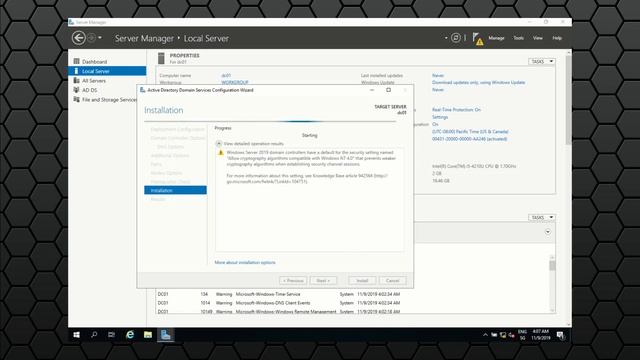The height and width of the screenshot is (360, 640).
Task: Collapse View detailed operation results
Action: (219, 144)
